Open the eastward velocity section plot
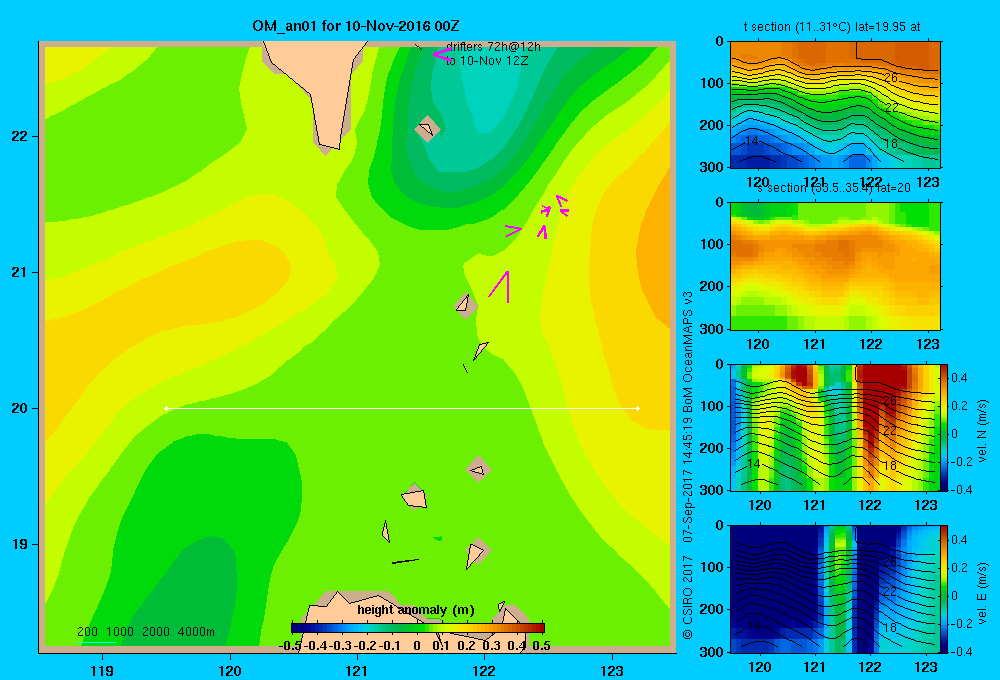This screenshot has width=1000, height=680. (835, 589)
